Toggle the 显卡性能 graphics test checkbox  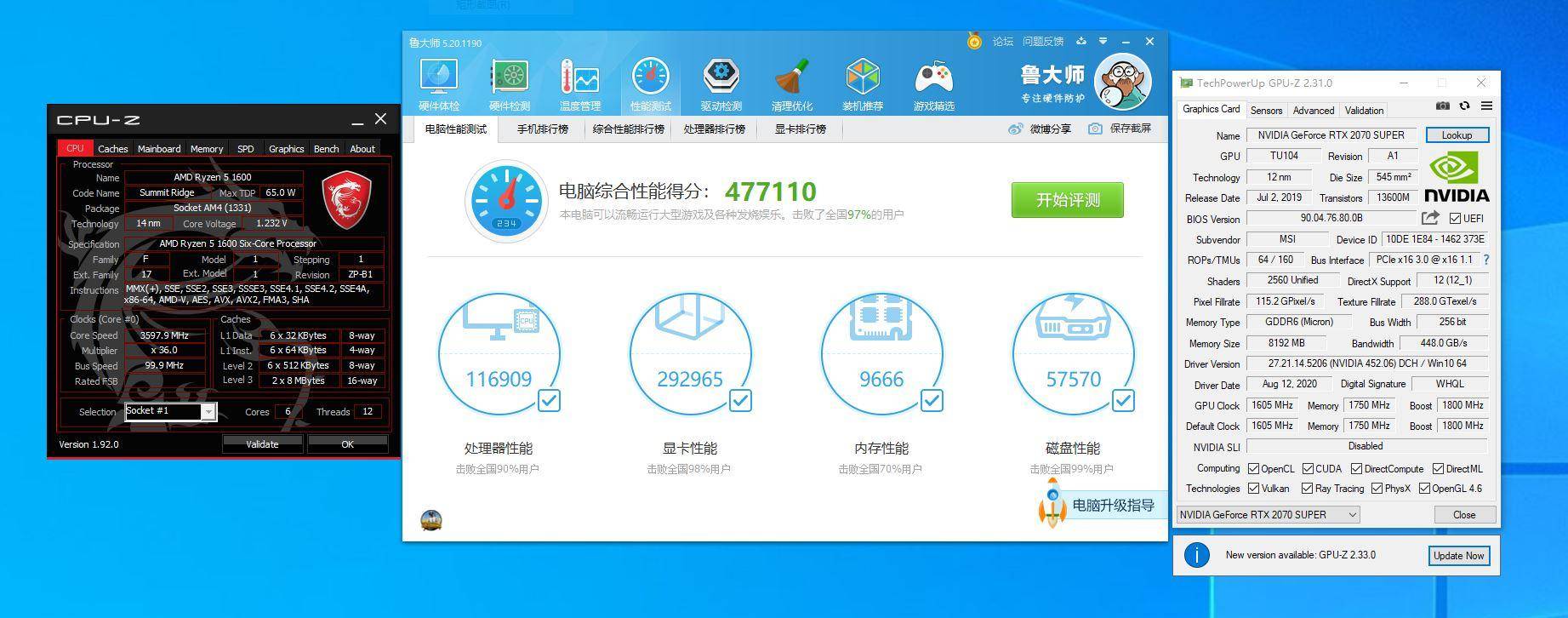coord(741,400)
